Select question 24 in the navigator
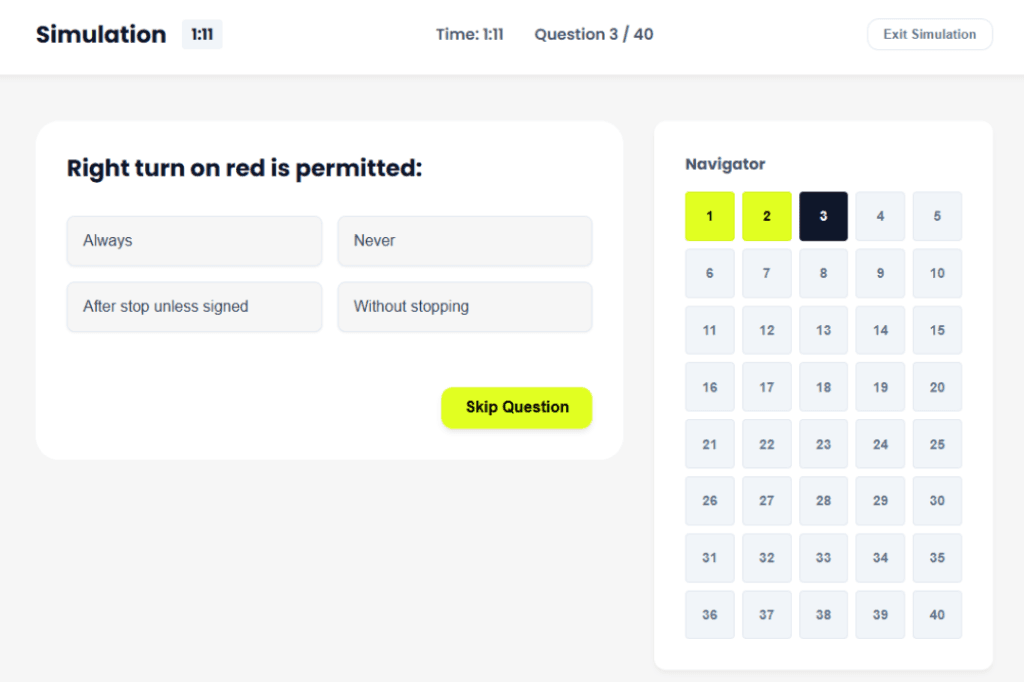Viewport: 1024px width, 682px height. [x=881, y=444]
